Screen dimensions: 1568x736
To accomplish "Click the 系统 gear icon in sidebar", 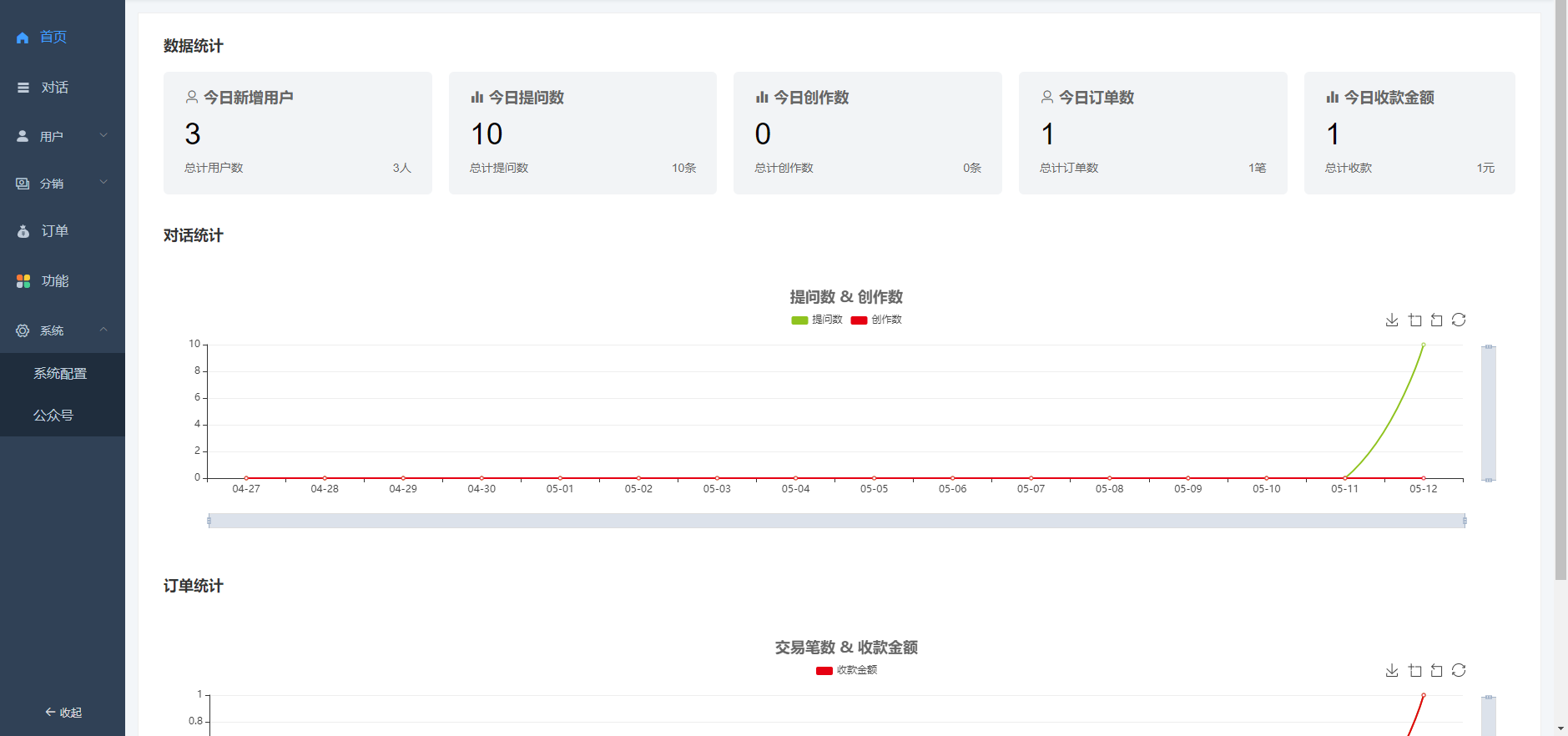I will pyautogui.click(x=23, y=330).
